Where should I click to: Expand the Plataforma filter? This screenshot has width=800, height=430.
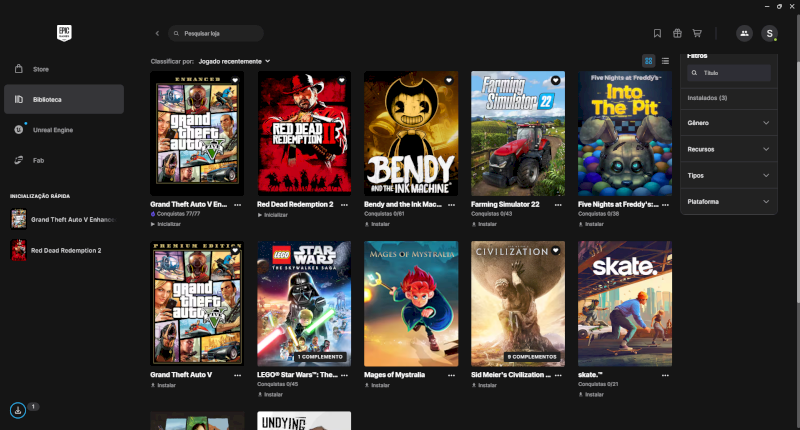point(729,201)
